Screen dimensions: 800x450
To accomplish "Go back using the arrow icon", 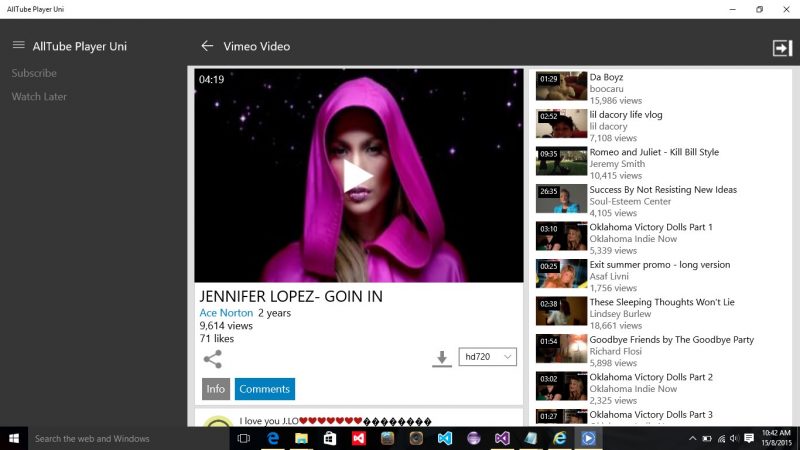I will [207, 46].
